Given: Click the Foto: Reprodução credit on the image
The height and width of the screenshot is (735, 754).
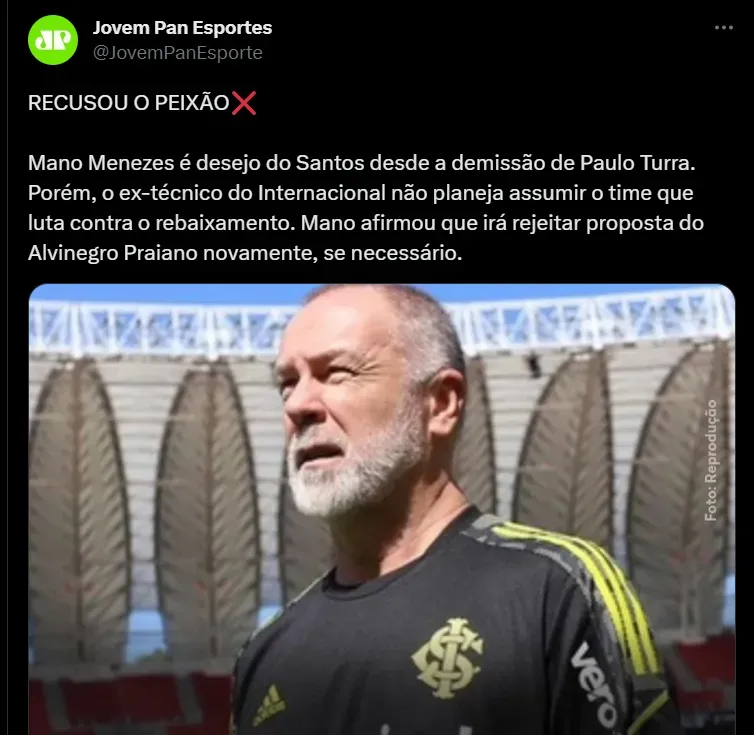Looking at the screenshot, I should pos(711,460).
